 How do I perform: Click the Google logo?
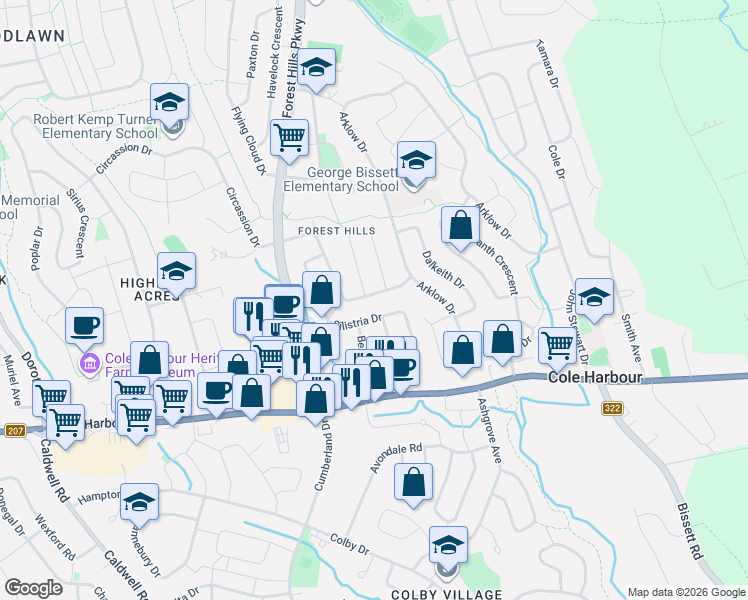pos(33,588)
